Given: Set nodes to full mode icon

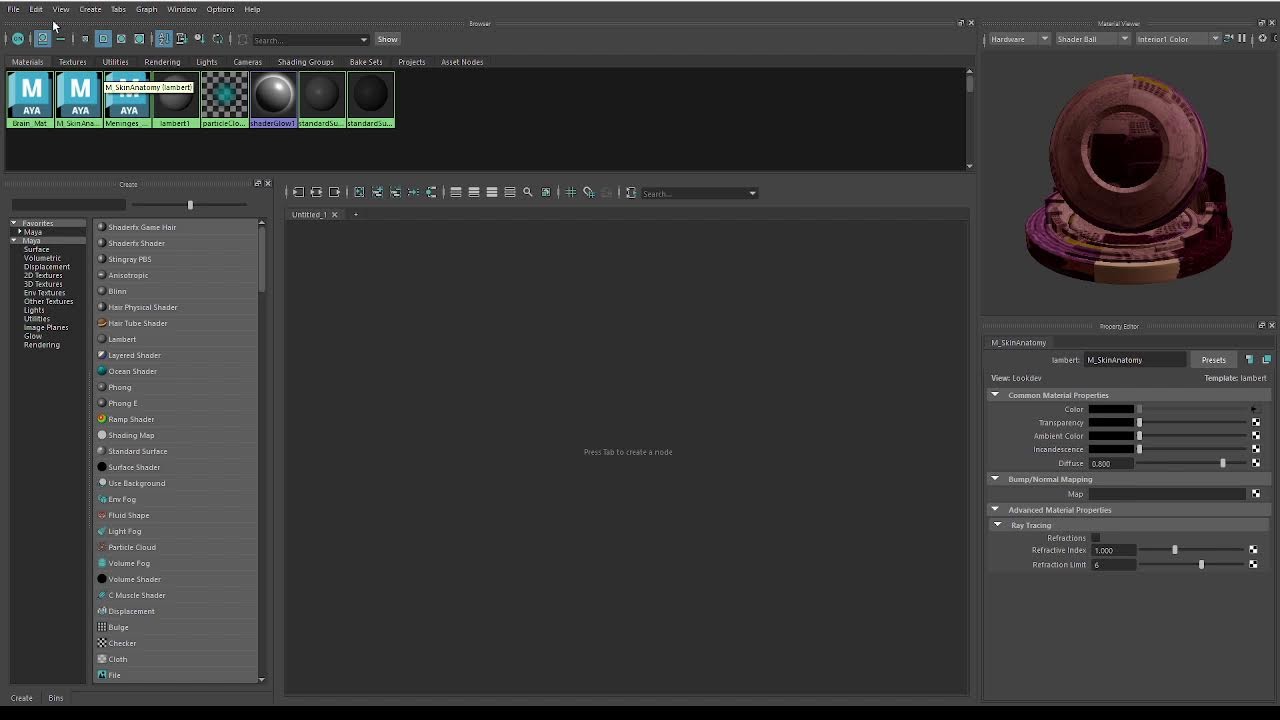Looking at the screenshot, I should (491, 192).
